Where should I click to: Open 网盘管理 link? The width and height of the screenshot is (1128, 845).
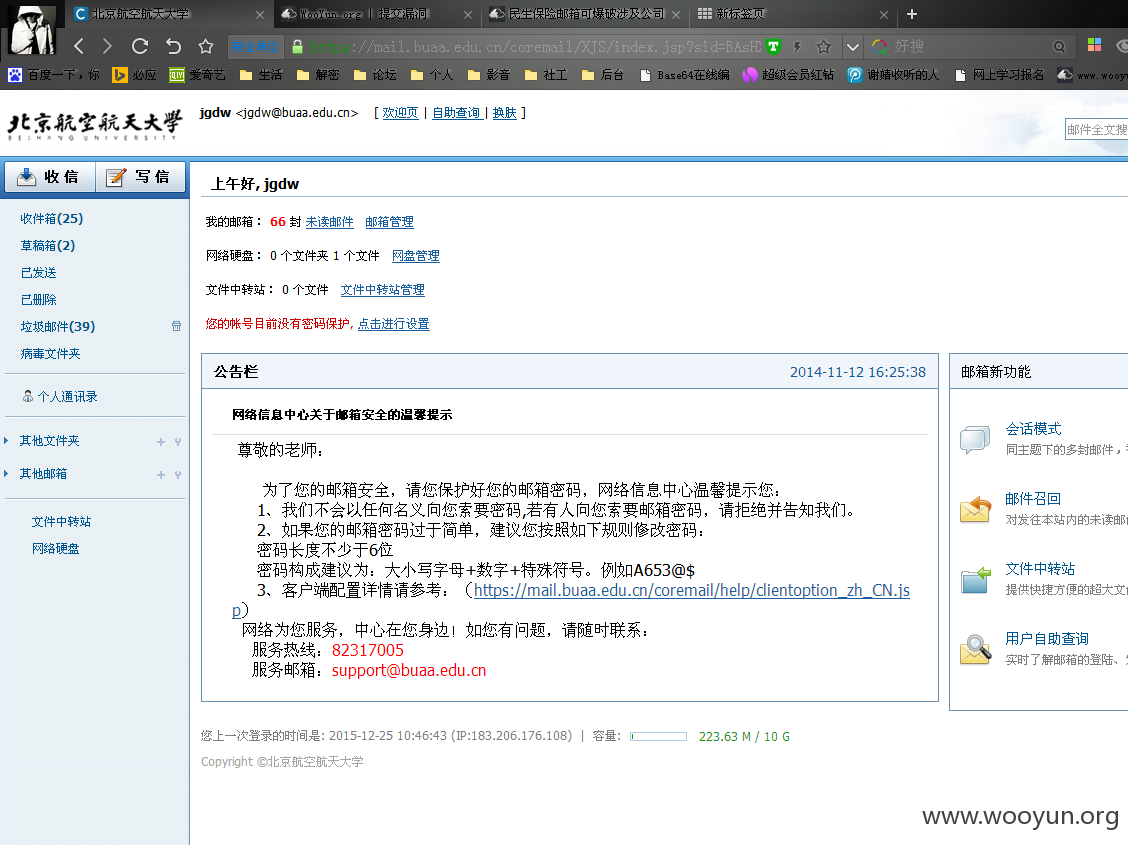click(416, 256)
